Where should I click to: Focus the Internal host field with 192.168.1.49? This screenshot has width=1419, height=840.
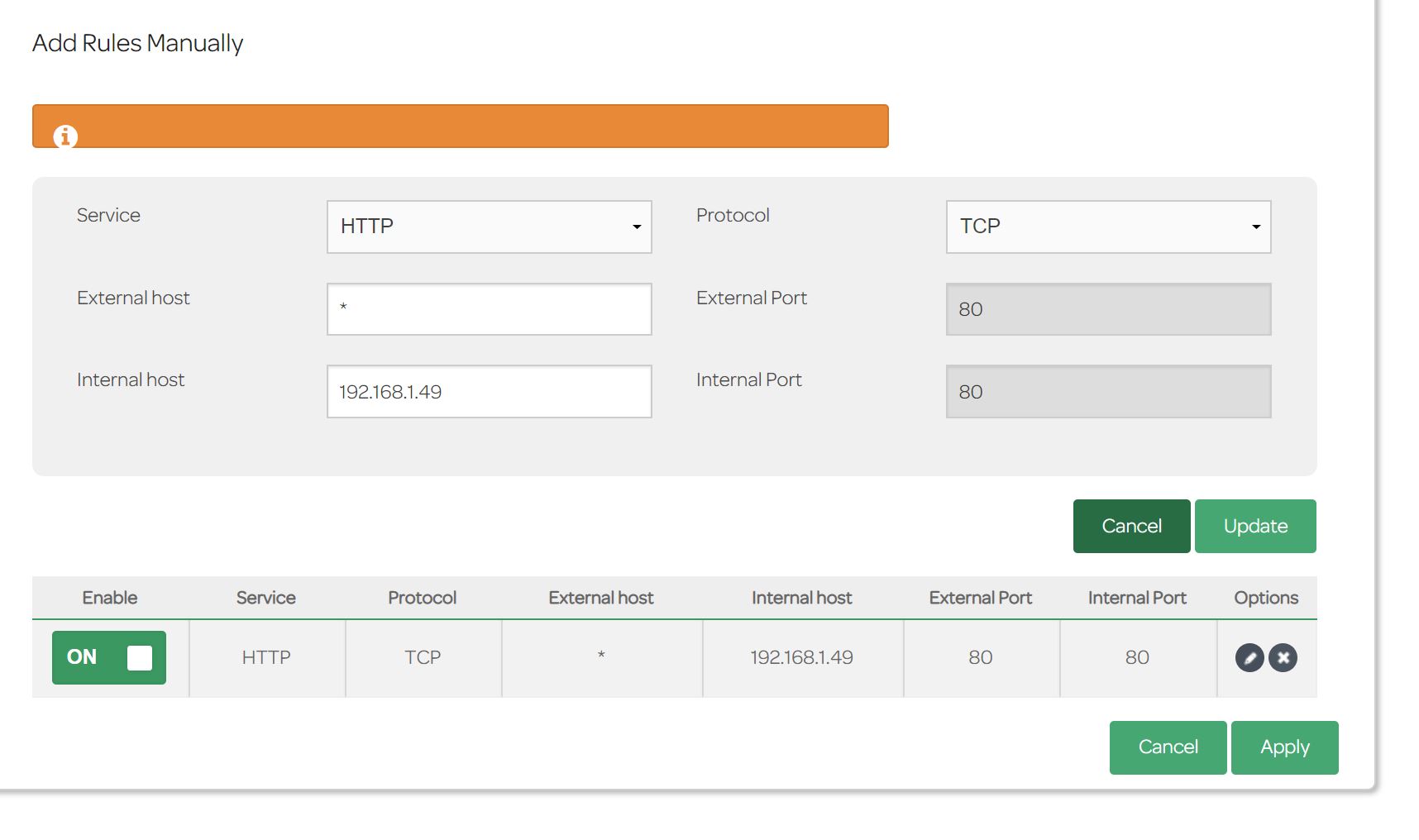[x=489, y=392]
